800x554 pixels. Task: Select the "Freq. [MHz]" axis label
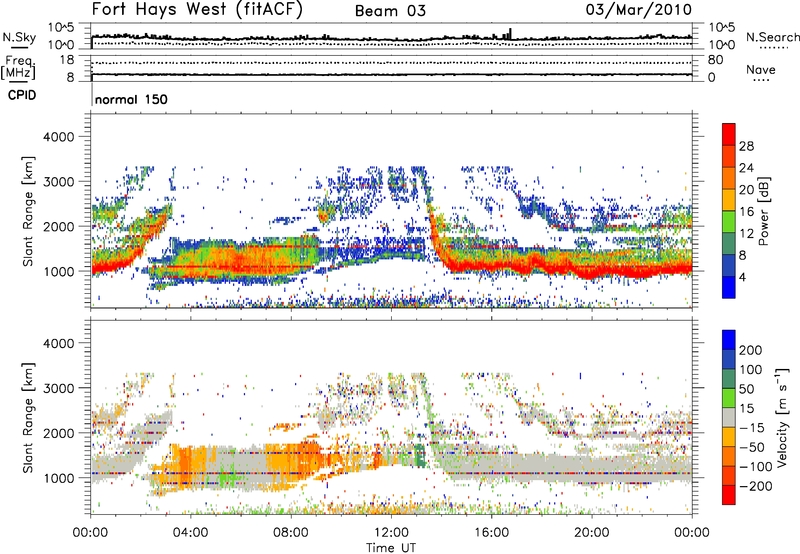pyautogui.click(x=18, y=67)
